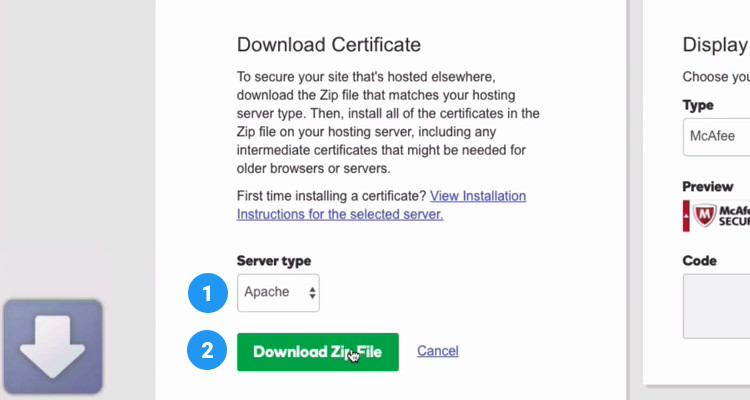
Task: Open the McAfee Type dropdown
Action: (x=716, y=136)
